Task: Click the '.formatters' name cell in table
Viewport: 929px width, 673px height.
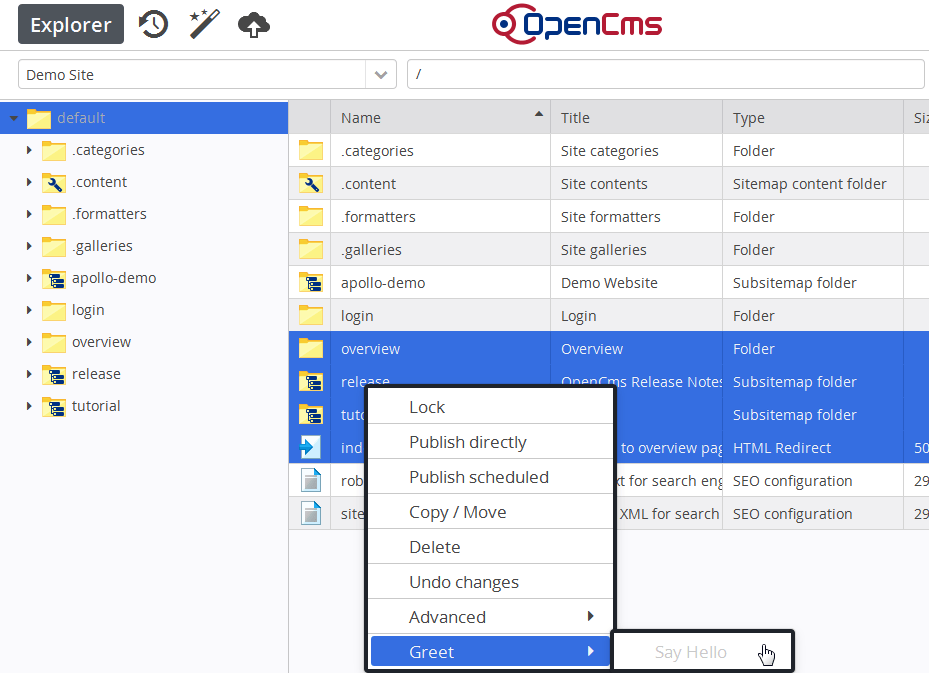Action: click(x=440, y=217)
